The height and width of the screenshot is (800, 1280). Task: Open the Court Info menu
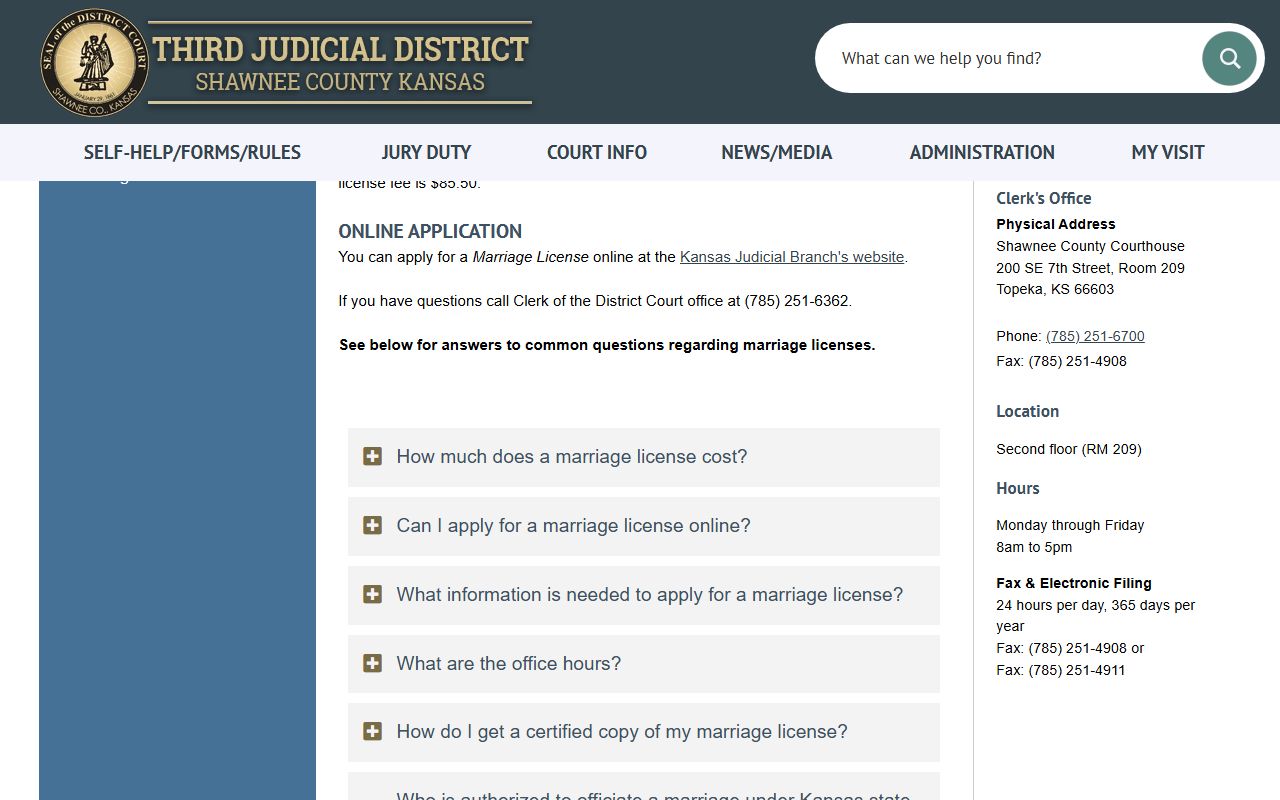click(x=597, y=152)
